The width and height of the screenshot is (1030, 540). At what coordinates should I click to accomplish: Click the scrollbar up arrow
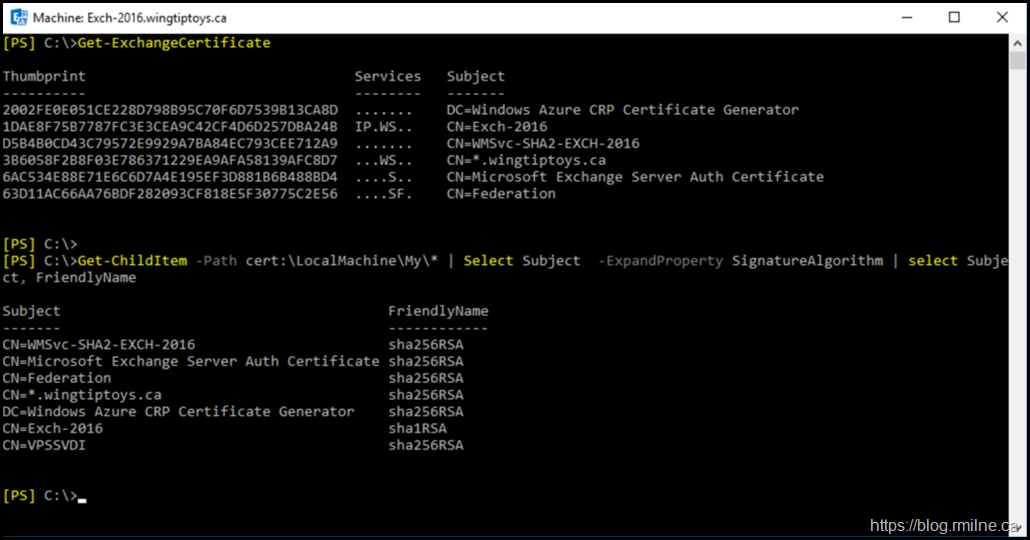coord(1017,42)
